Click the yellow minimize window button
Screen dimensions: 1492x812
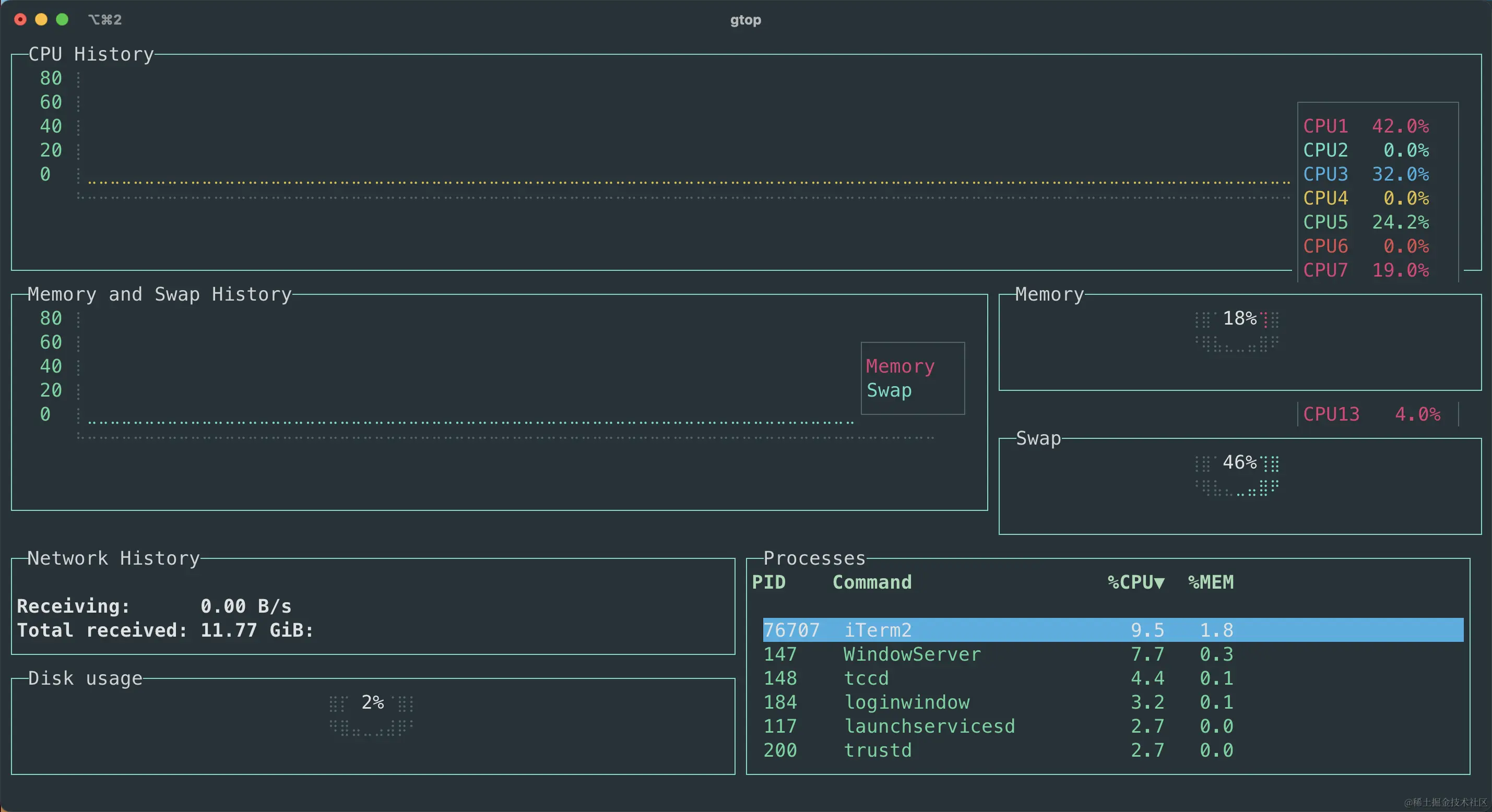coord(41,20)
